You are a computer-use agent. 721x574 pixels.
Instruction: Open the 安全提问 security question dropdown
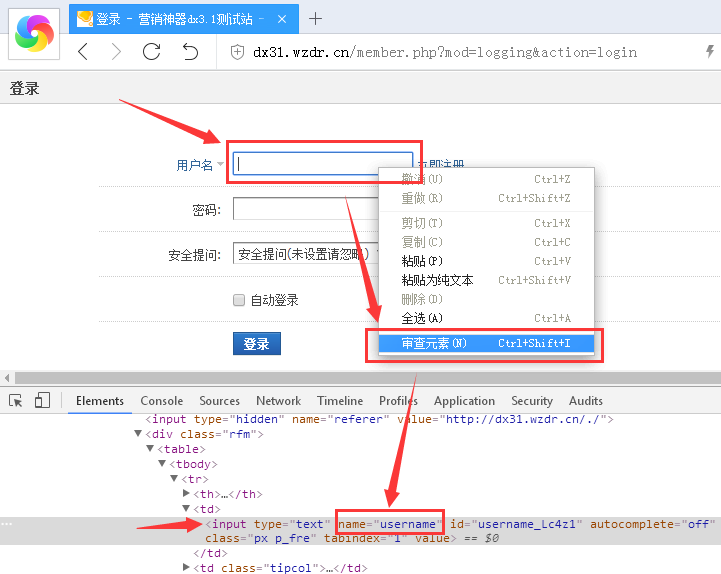coord(304,254)
